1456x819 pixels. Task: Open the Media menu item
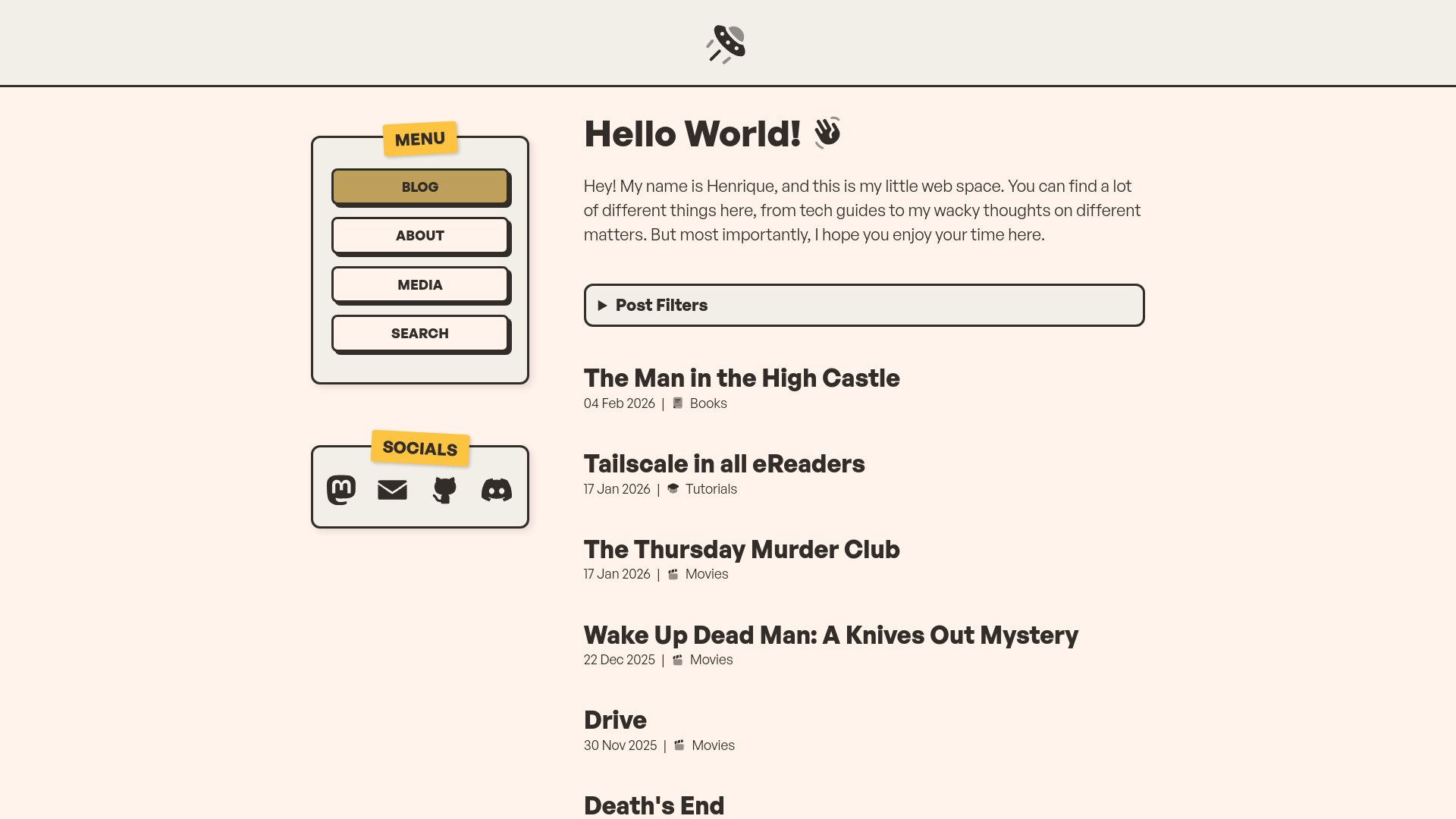420,284
